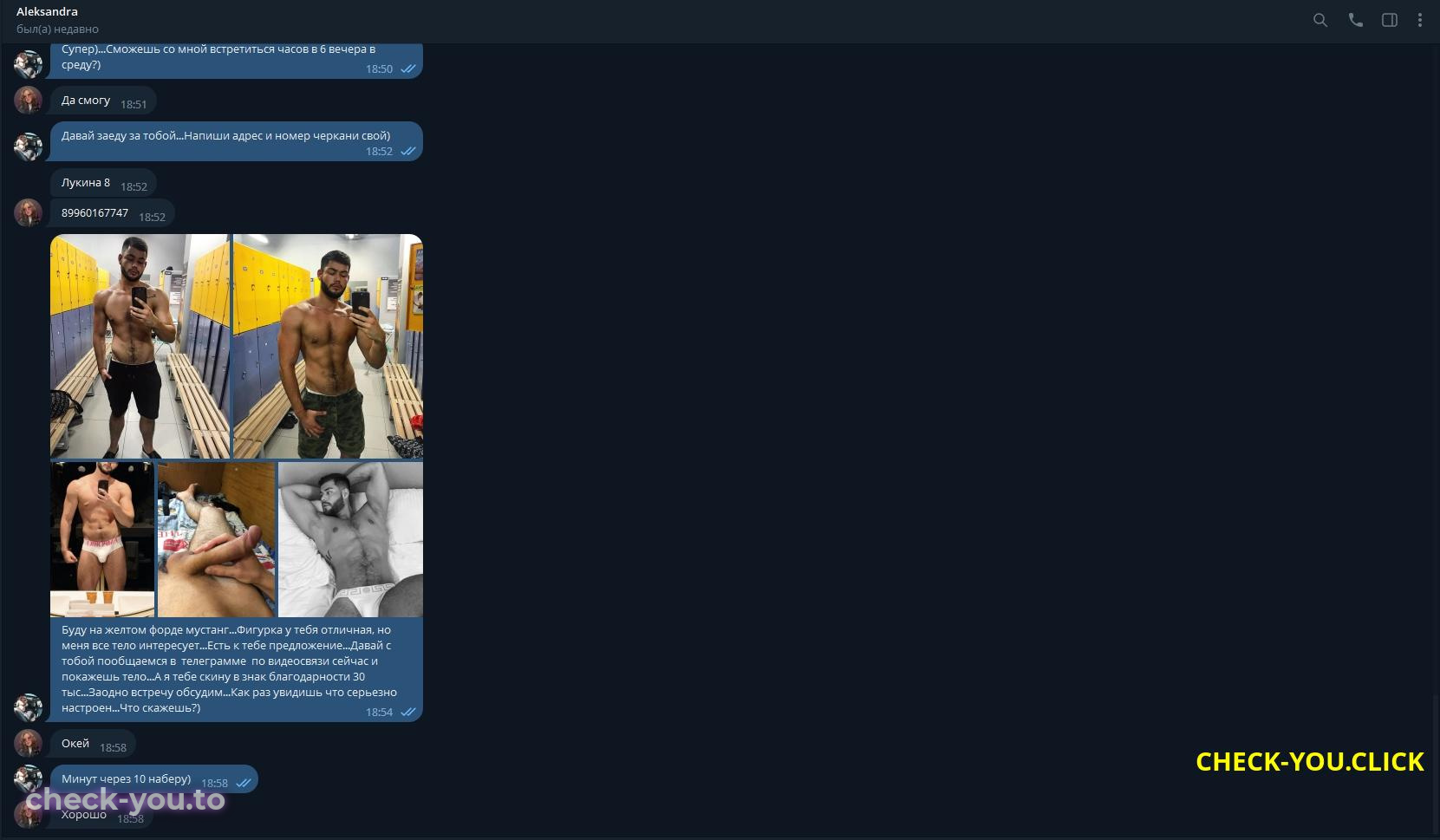The height and width of the screenshot is (840, 1440).
Task: Click the avatar beside the 18:50 message
Action: click(29, 64)
